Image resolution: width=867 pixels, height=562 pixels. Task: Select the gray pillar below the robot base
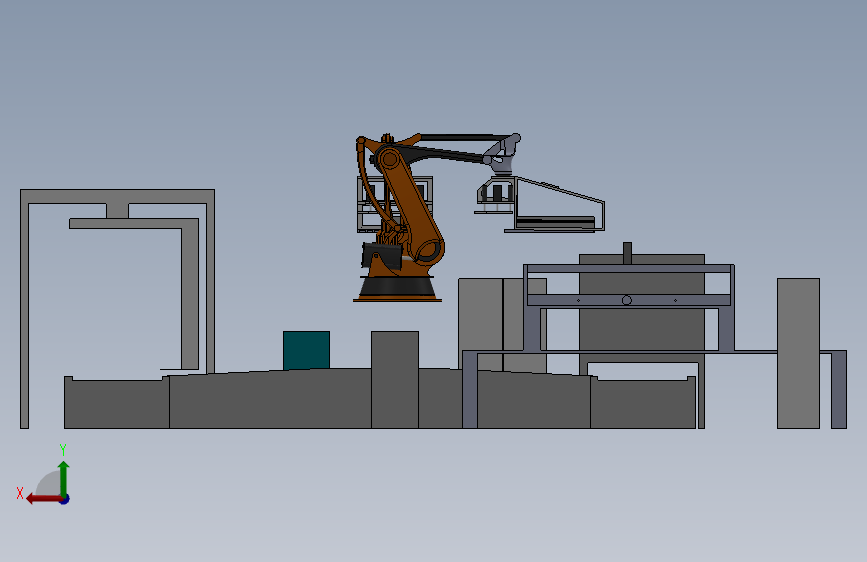395,379
